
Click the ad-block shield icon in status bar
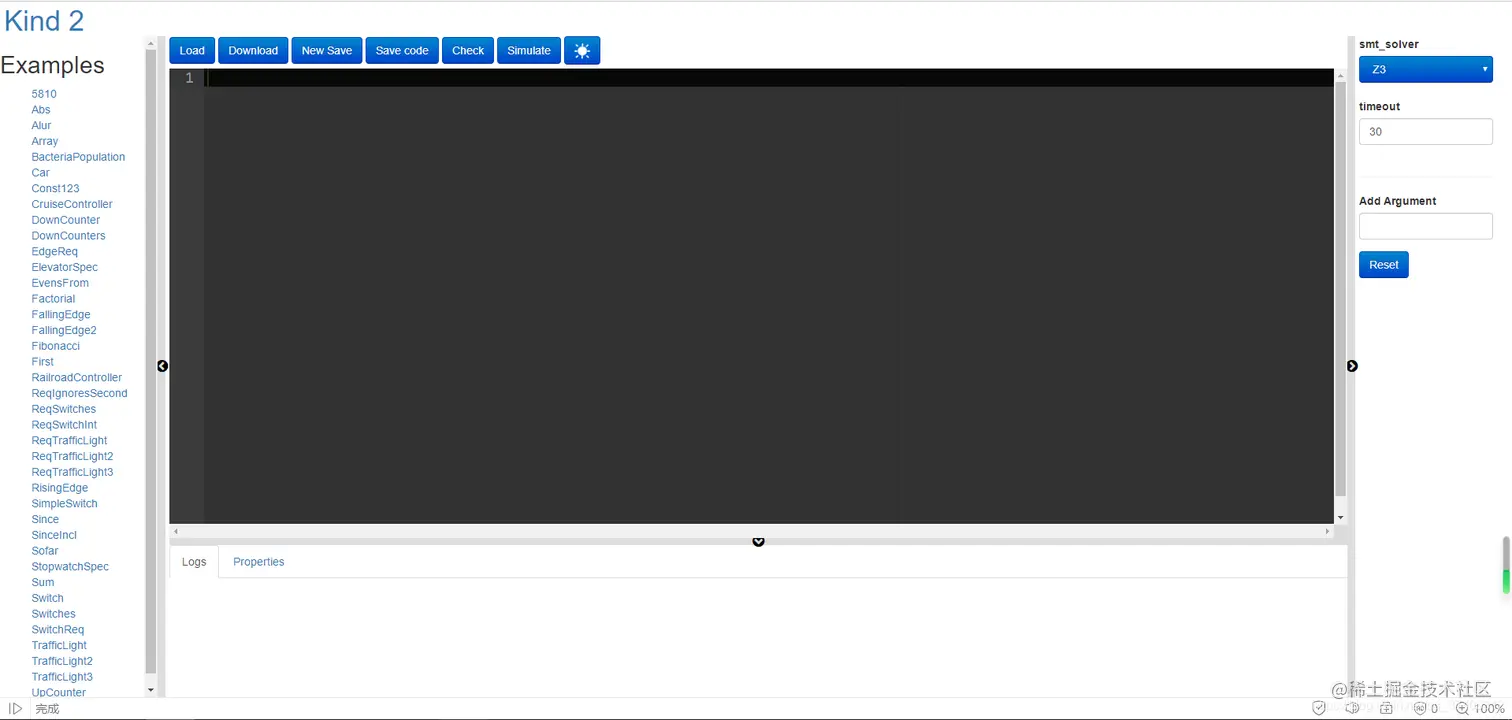click(1420, 708)
